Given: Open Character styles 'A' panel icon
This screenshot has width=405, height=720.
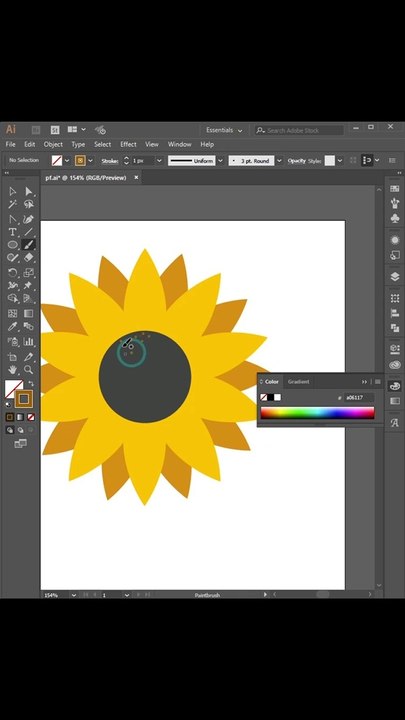Looking at the screenshot, I should click(x=394, y=423).
